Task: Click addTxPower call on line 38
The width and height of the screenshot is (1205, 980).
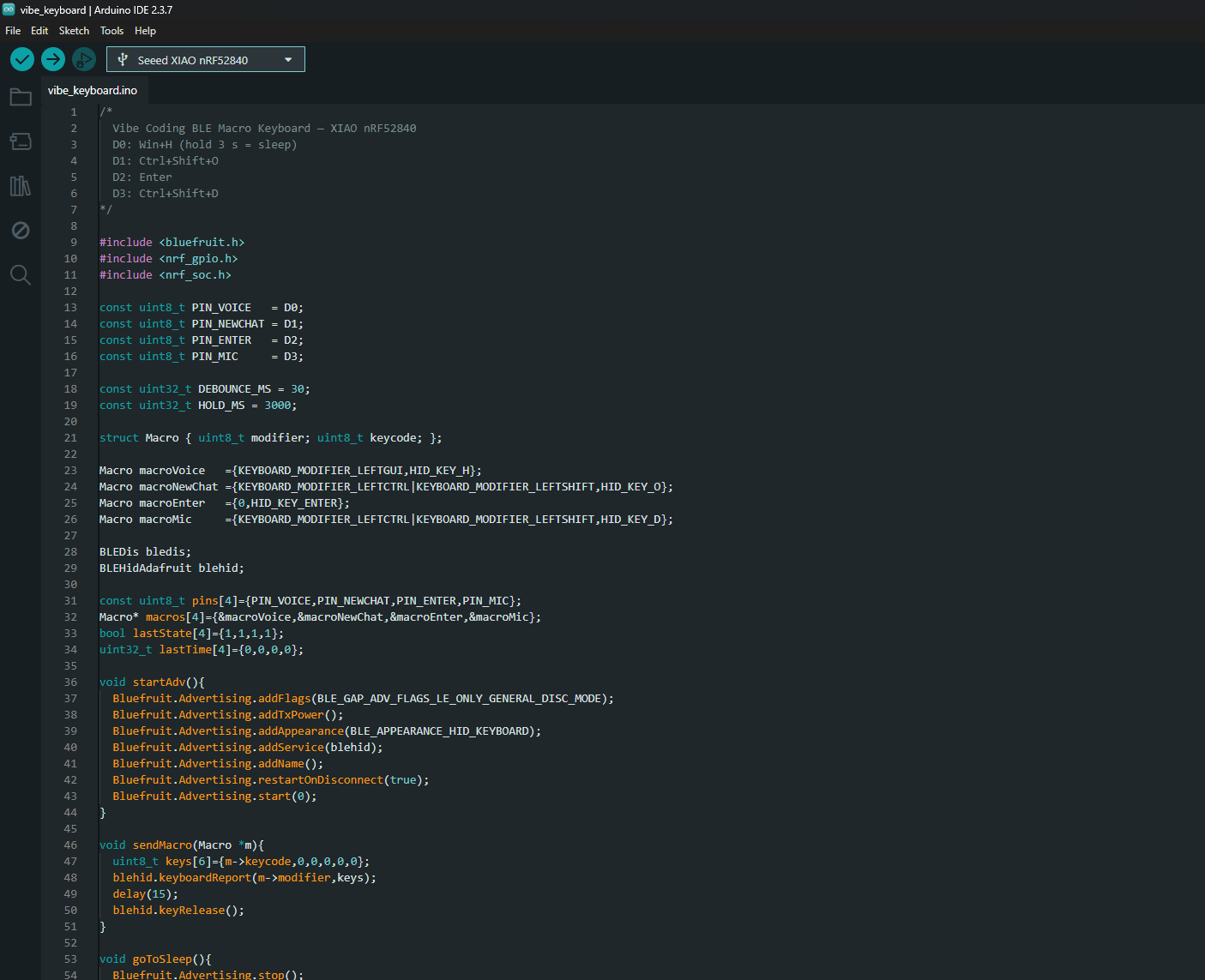Action: 227,715
